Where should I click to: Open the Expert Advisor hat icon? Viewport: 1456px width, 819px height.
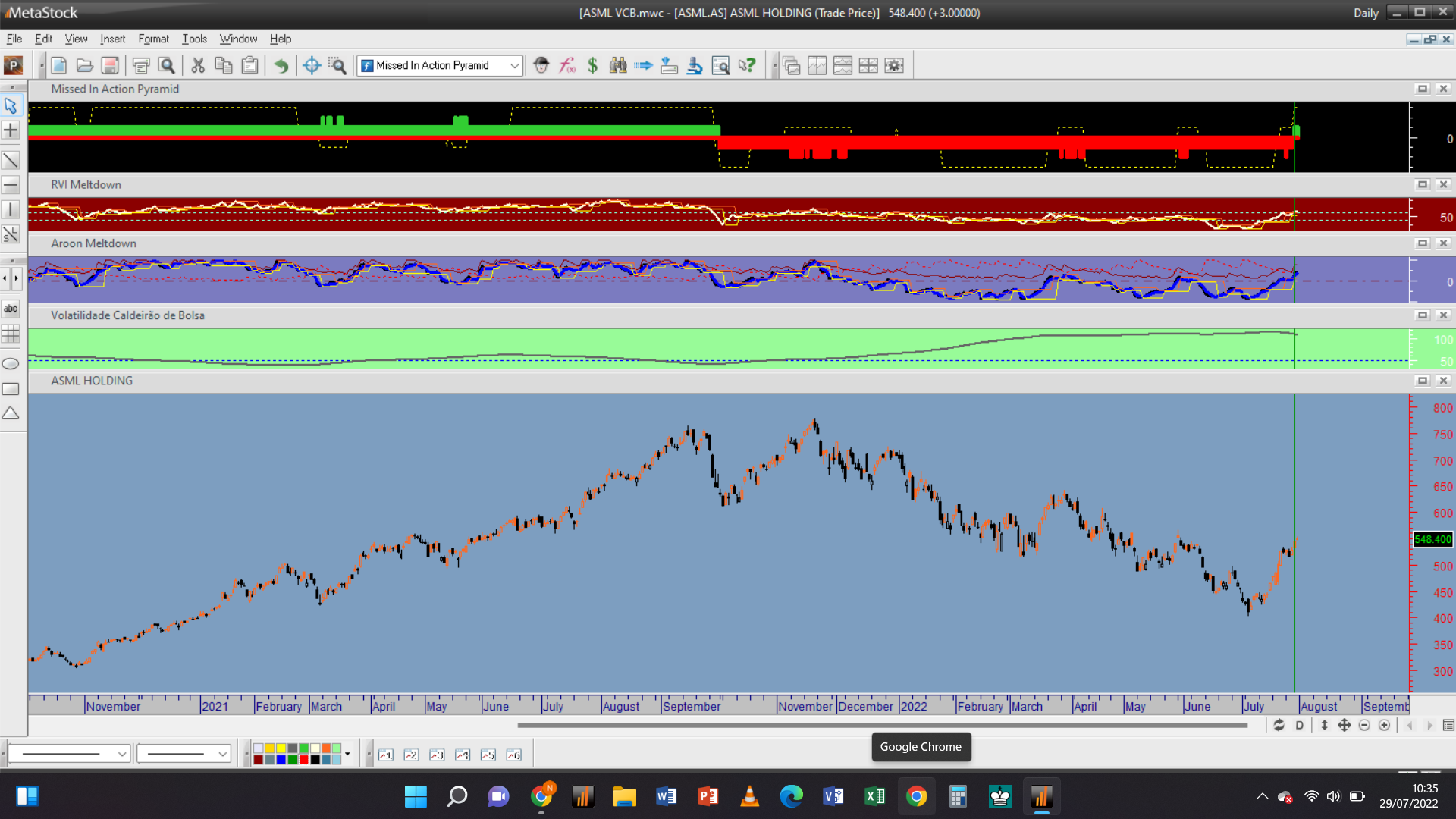tap(541, 66)
